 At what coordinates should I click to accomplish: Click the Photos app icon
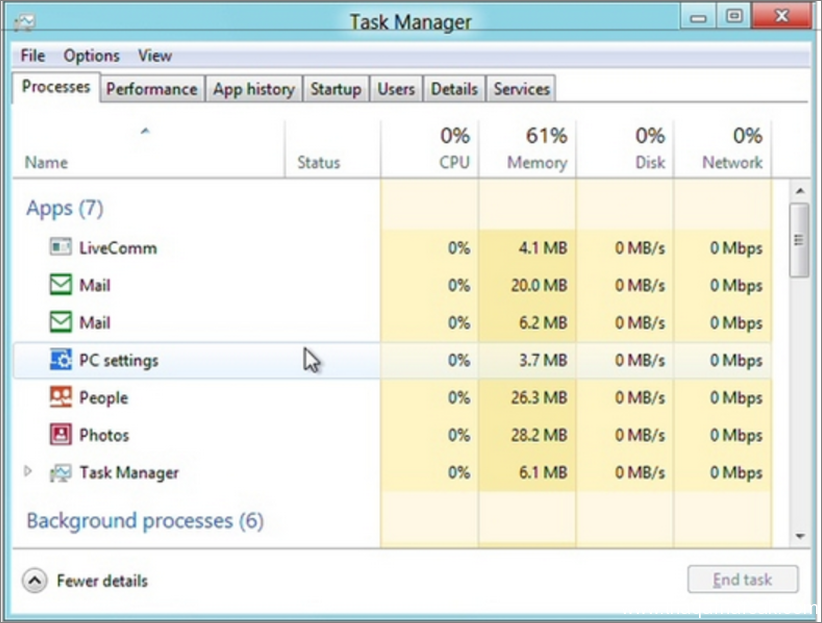pos(60,435)
